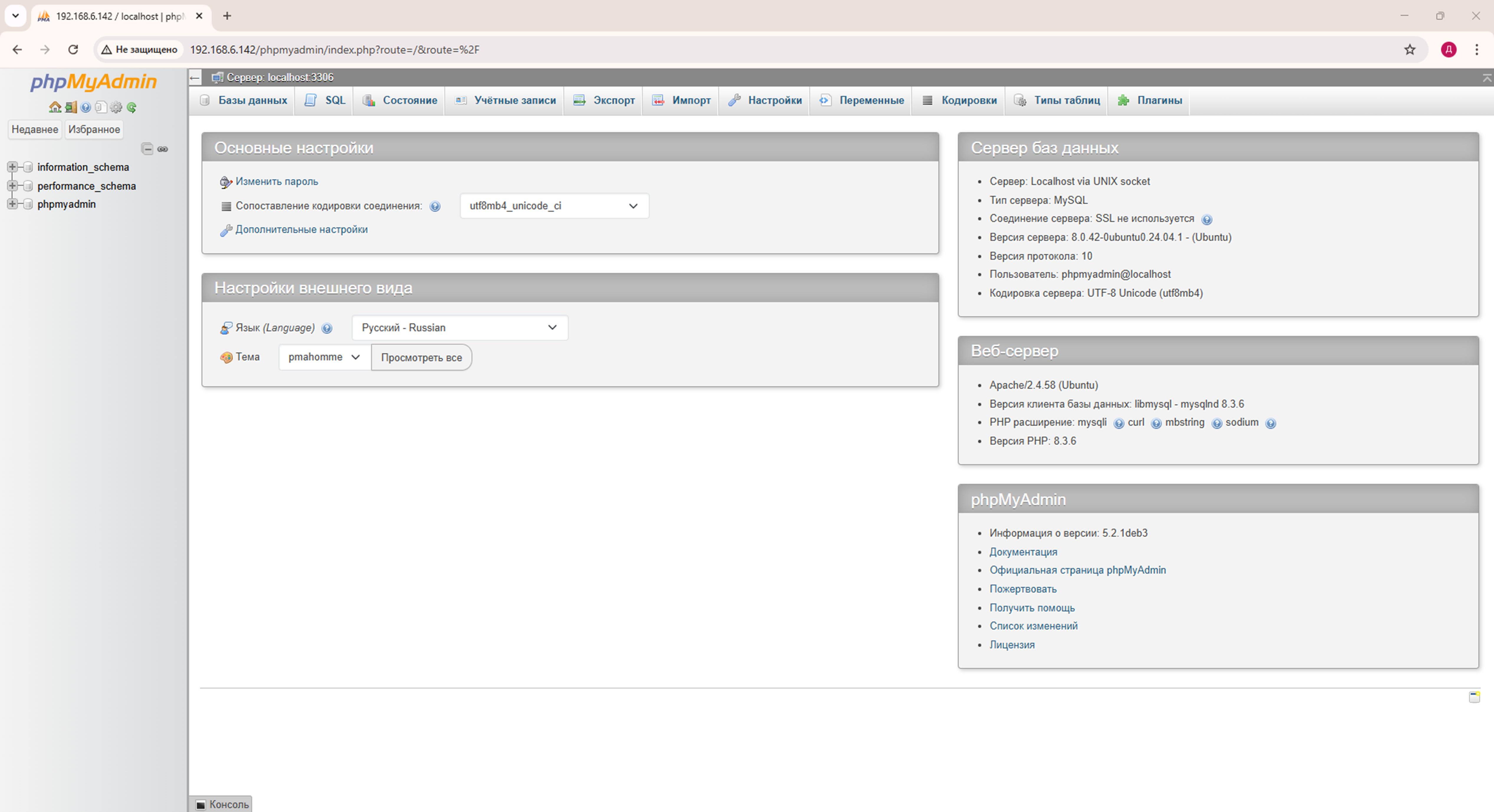The height and width of the screenshot is (812, 1494).
Task: Open help icon next to connection collation label
Action: 435,206
